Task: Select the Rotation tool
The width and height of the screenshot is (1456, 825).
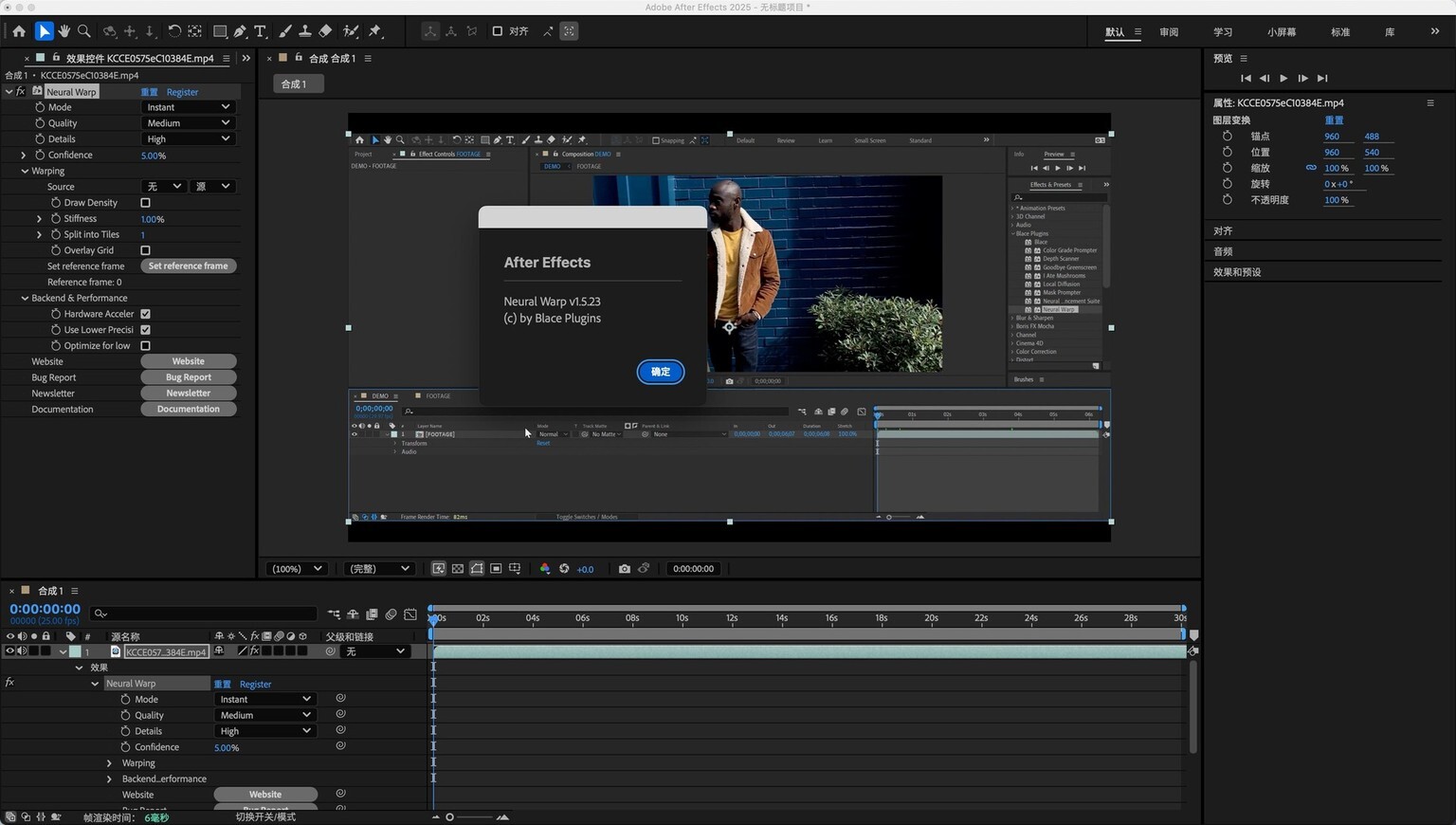Action: [174, 31]
